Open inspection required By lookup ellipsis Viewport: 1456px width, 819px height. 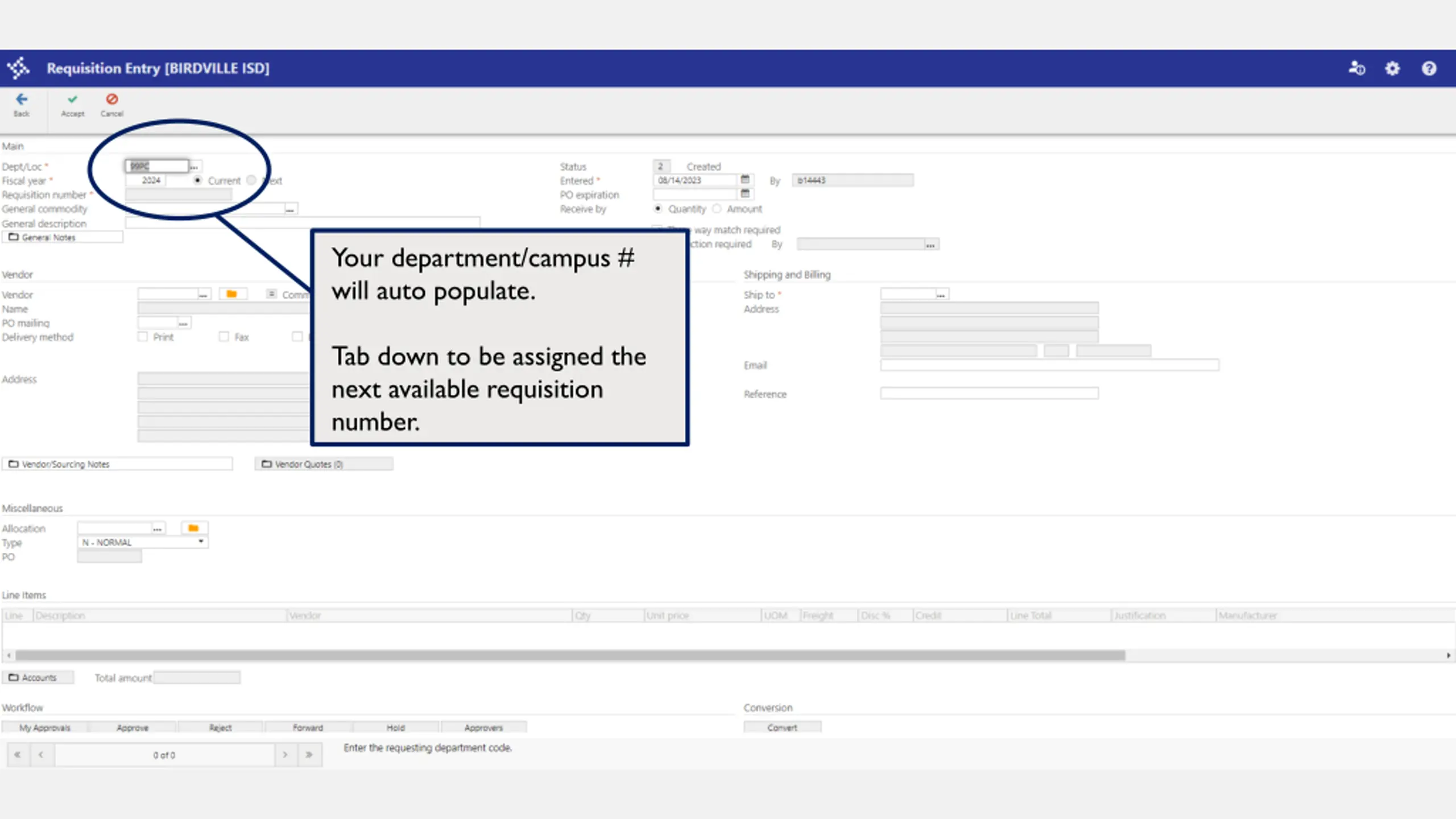[930, 244]
